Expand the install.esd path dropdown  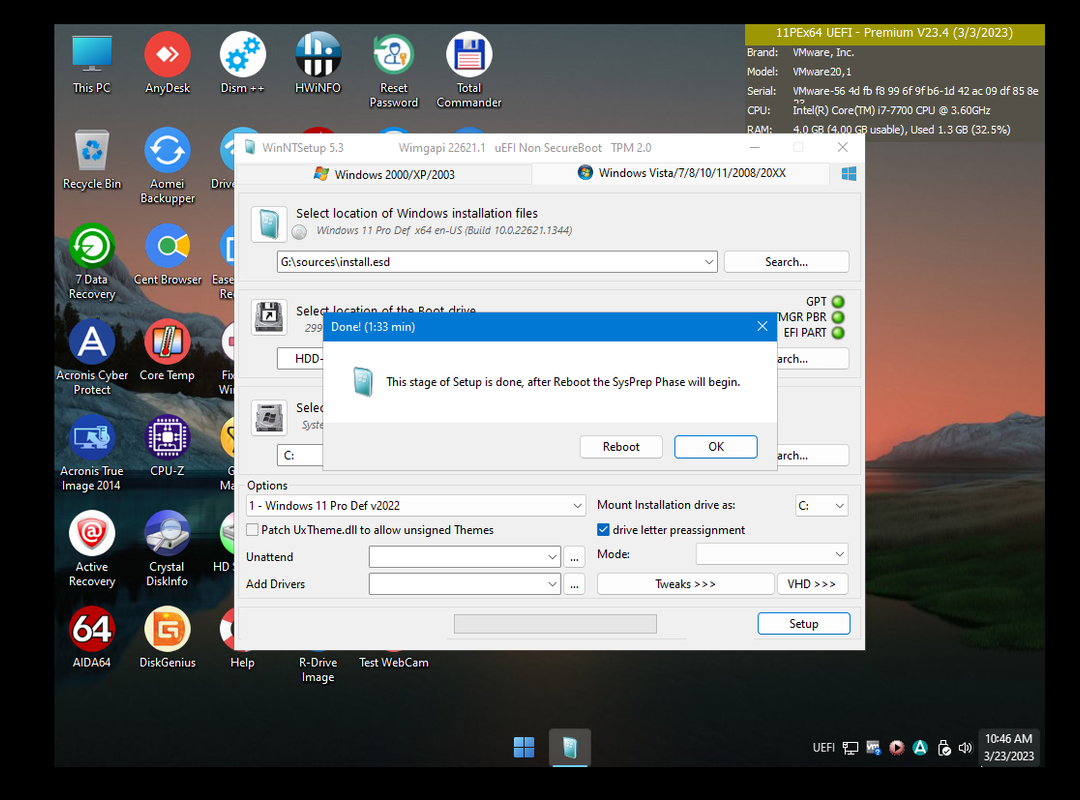click(709, 262)
